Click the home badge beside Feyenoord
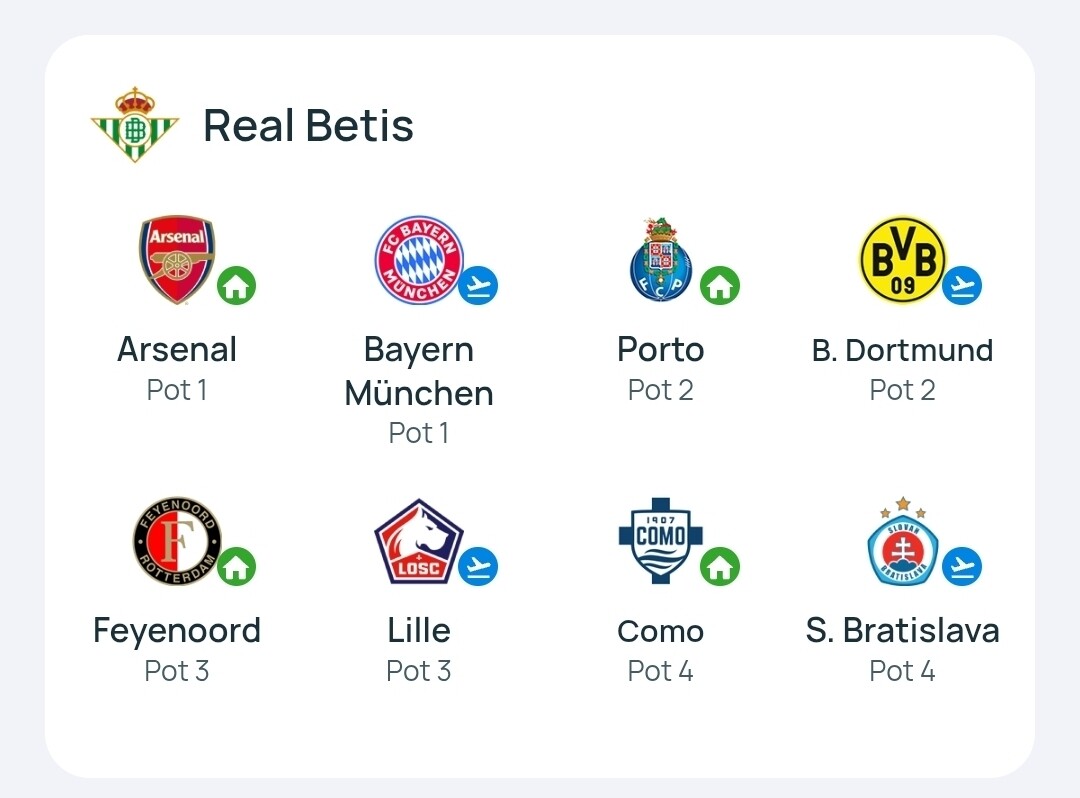 [x=236, y=566]
